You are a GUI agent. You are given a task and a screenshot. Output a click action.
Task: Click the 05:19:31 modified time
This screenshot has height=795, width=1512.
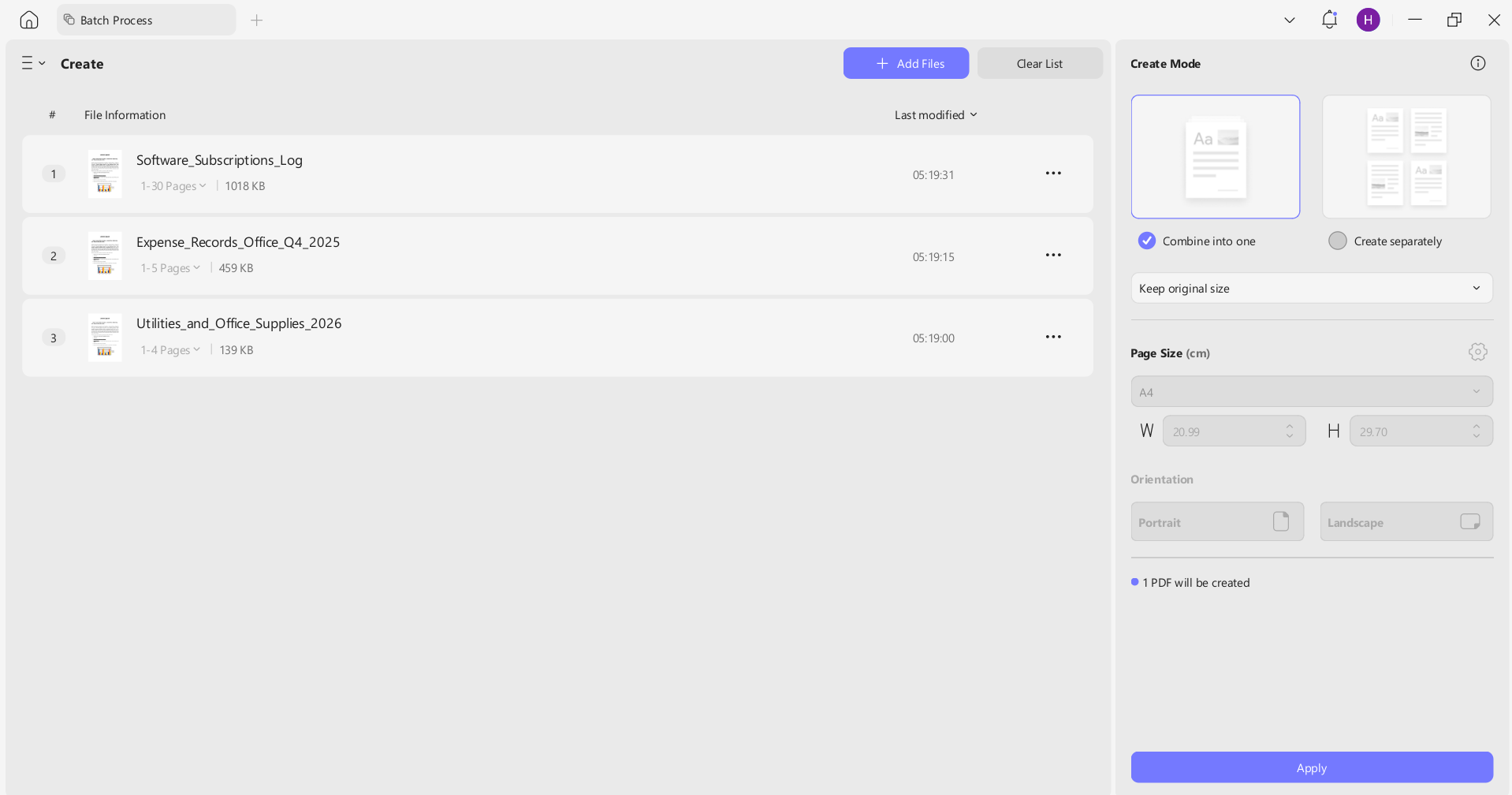[933, 175]
